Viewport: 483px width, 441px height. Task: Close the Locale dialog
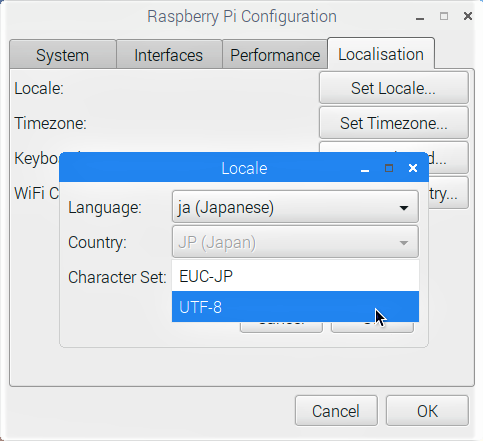[413, 168]
